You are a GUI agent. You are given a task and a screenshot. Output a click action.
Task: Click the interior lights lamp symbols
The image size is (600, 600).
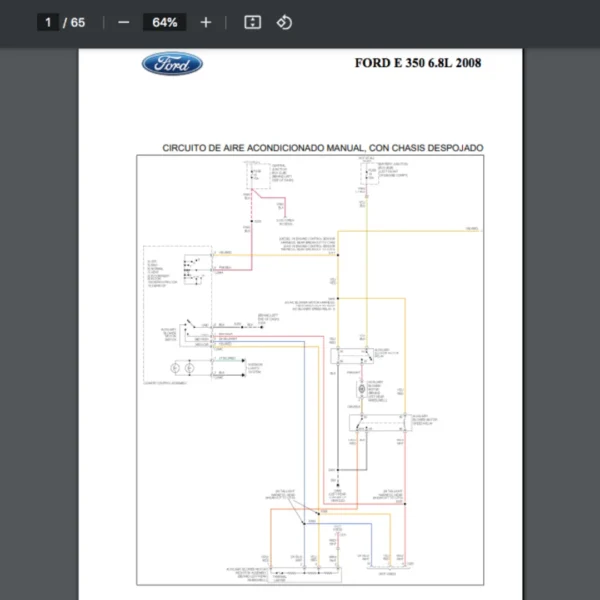click(x=184, y=369)
